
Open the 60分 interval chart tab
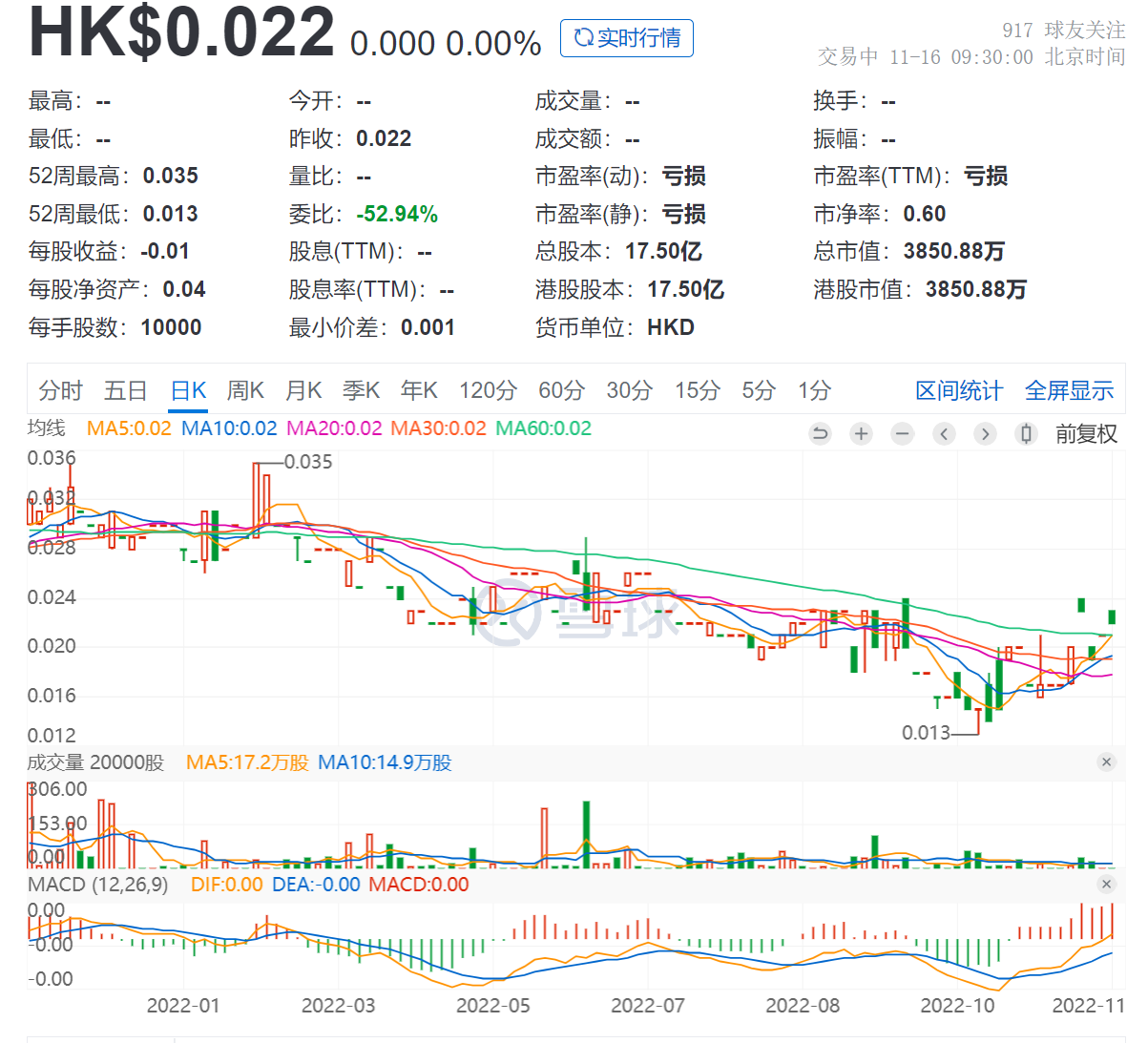click(x=561, y=390)
